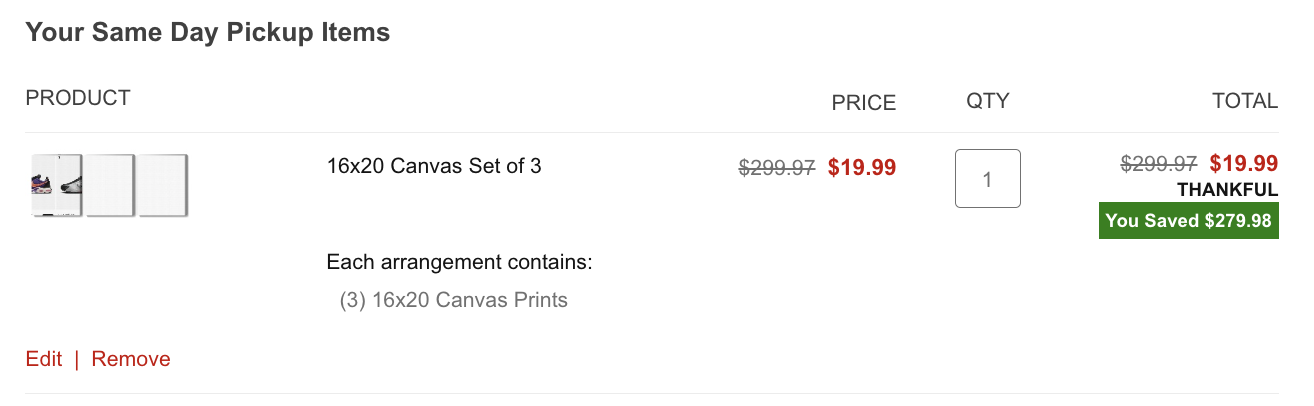
Task: Select the middle blank canvas thumbnail
Action: point(110,185)
